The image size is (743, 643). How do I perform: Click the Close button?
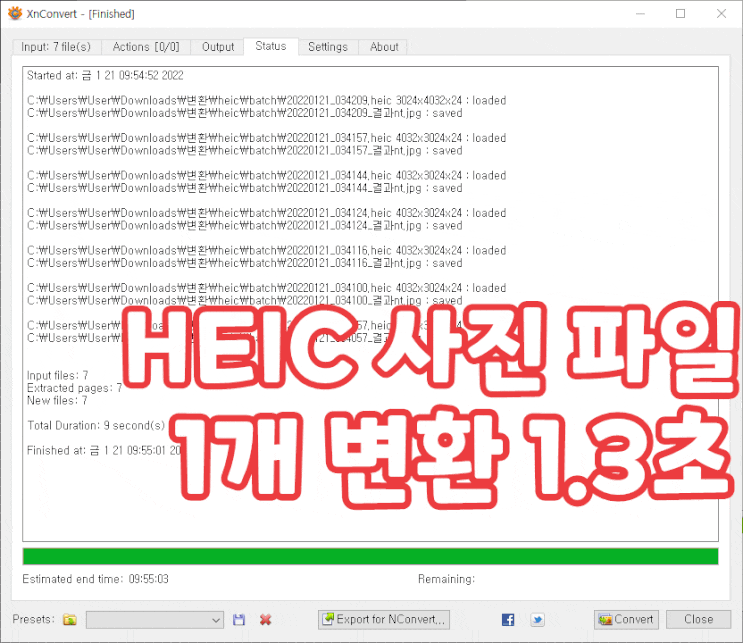(698, 619)
